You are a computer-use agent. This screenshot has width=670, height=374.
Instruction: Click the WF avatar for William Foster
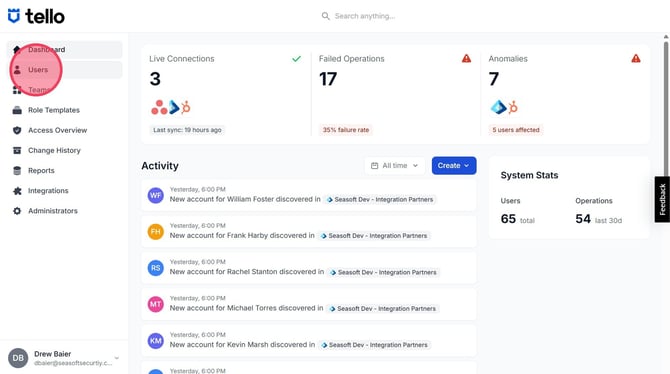[156, 195]
